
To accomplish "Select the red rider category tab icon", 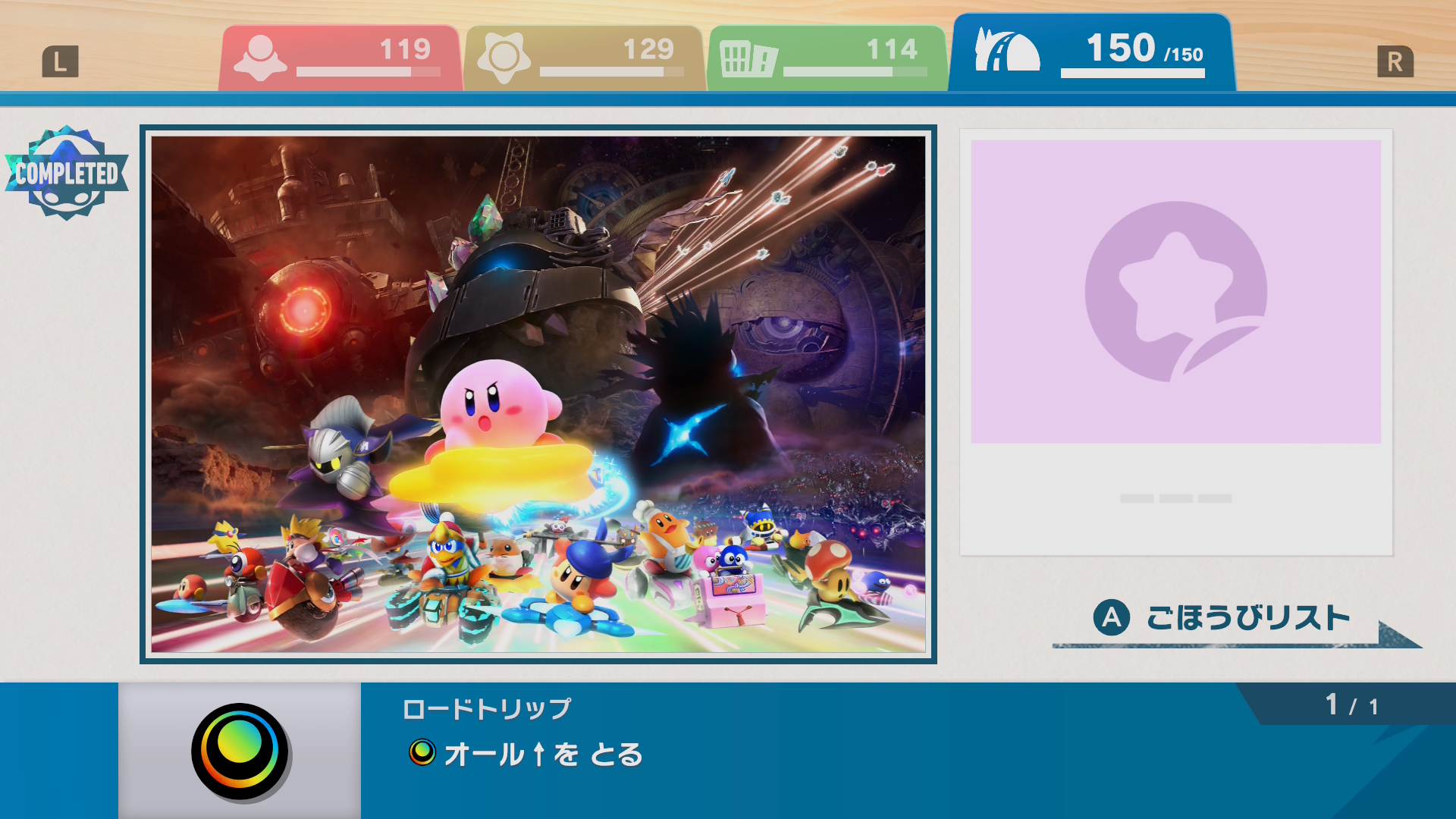I will (260, 58).
